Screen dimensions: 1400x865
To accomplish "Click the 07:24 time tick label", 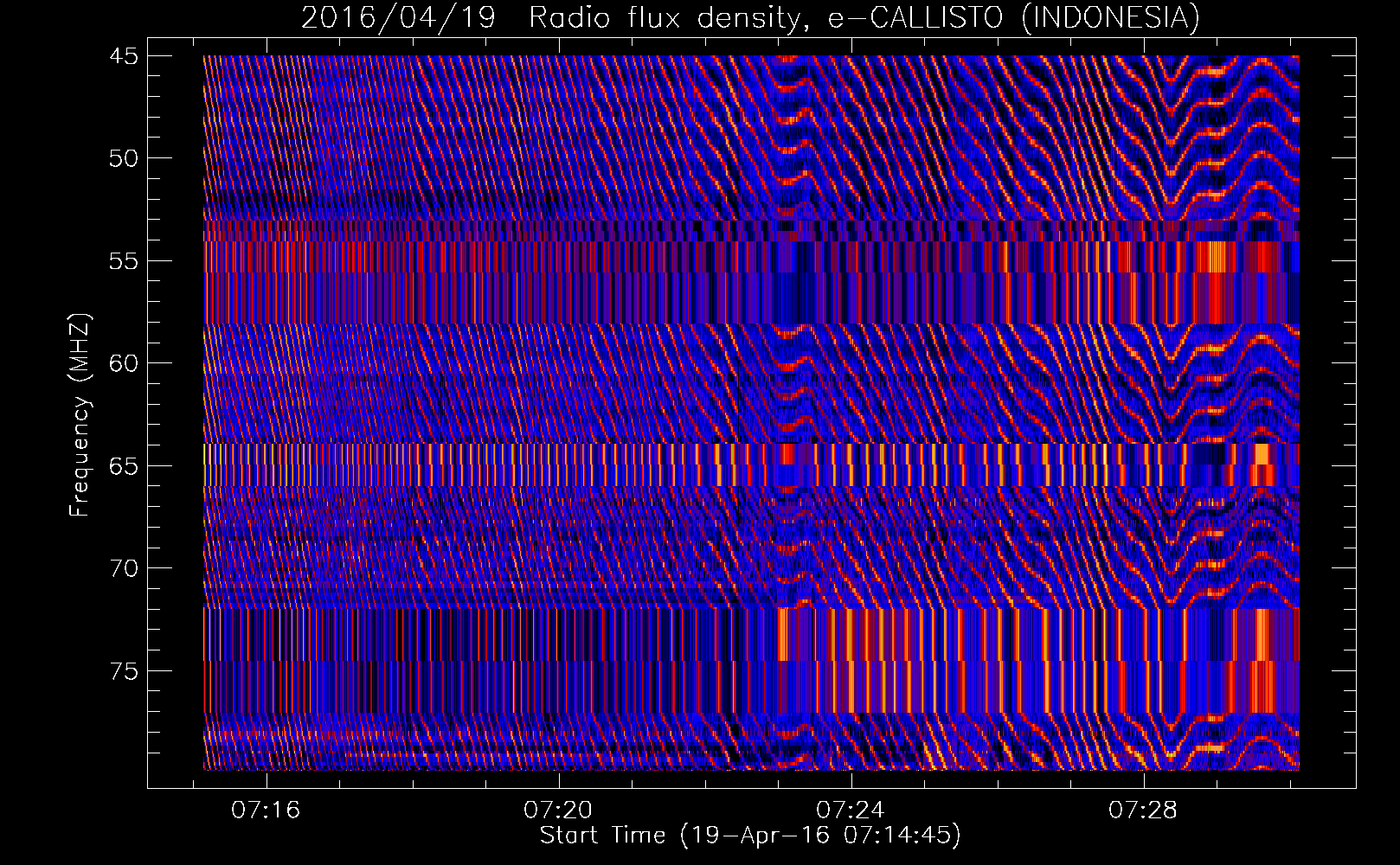I will pos(851,810).
